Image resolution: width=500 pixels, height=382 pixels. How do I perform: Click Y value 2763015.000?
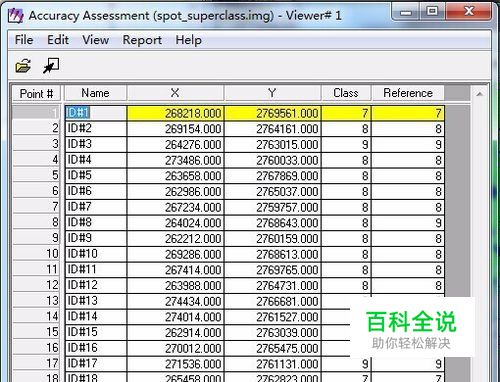[273, 144]
